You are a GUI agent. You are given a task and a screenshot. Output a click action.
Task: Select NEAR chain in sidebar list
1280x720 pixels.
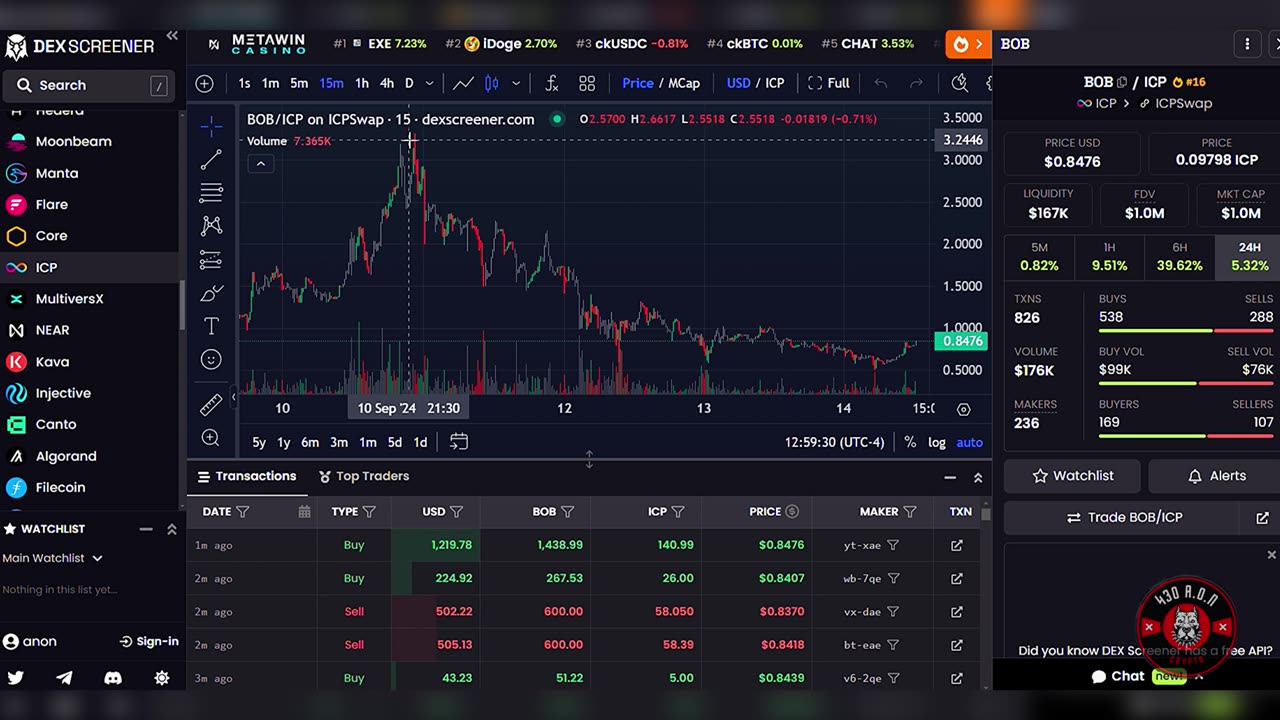click(52, 330)
